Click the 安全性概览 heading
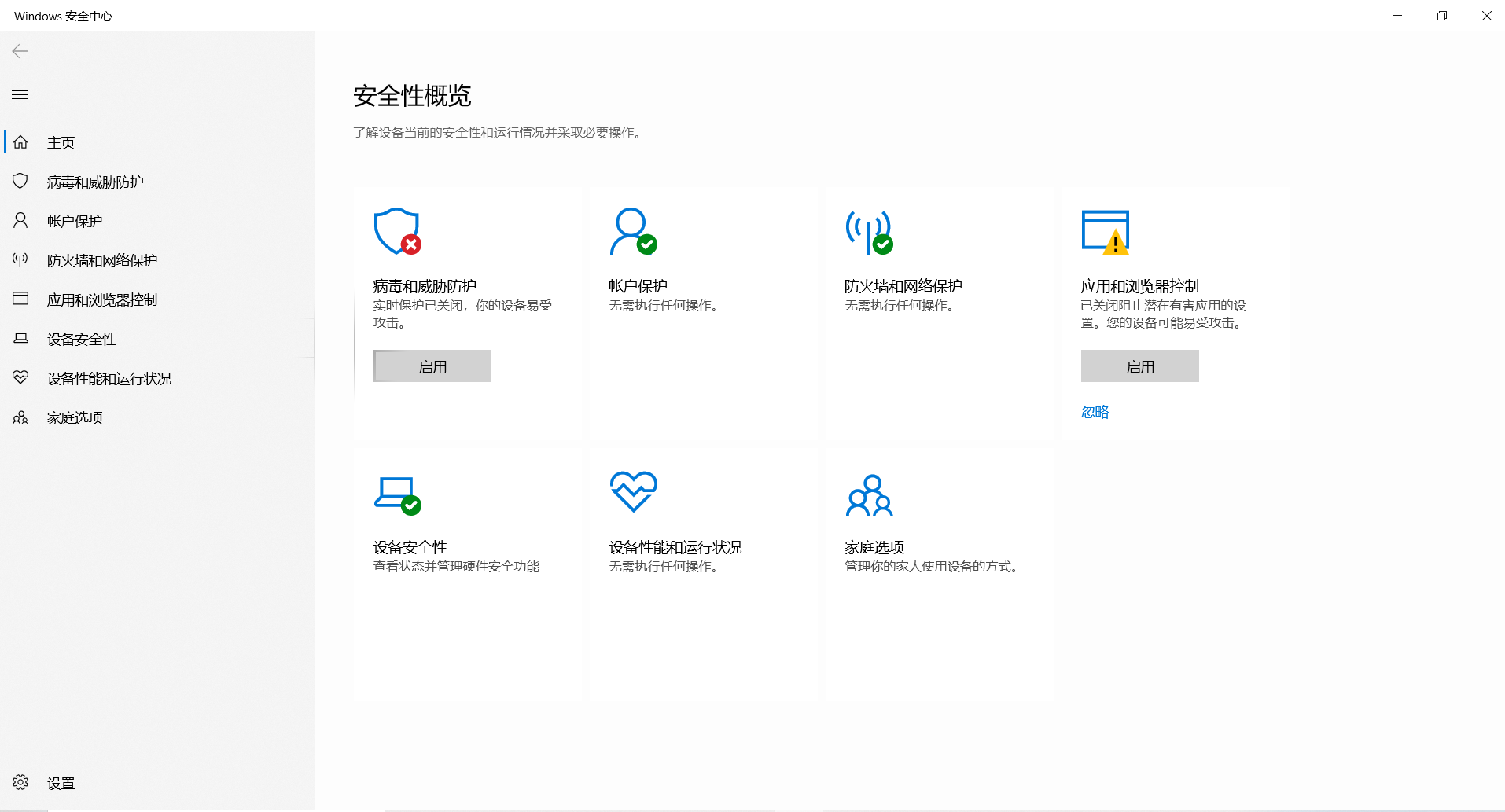1505x812 pixels. [412, 96]
